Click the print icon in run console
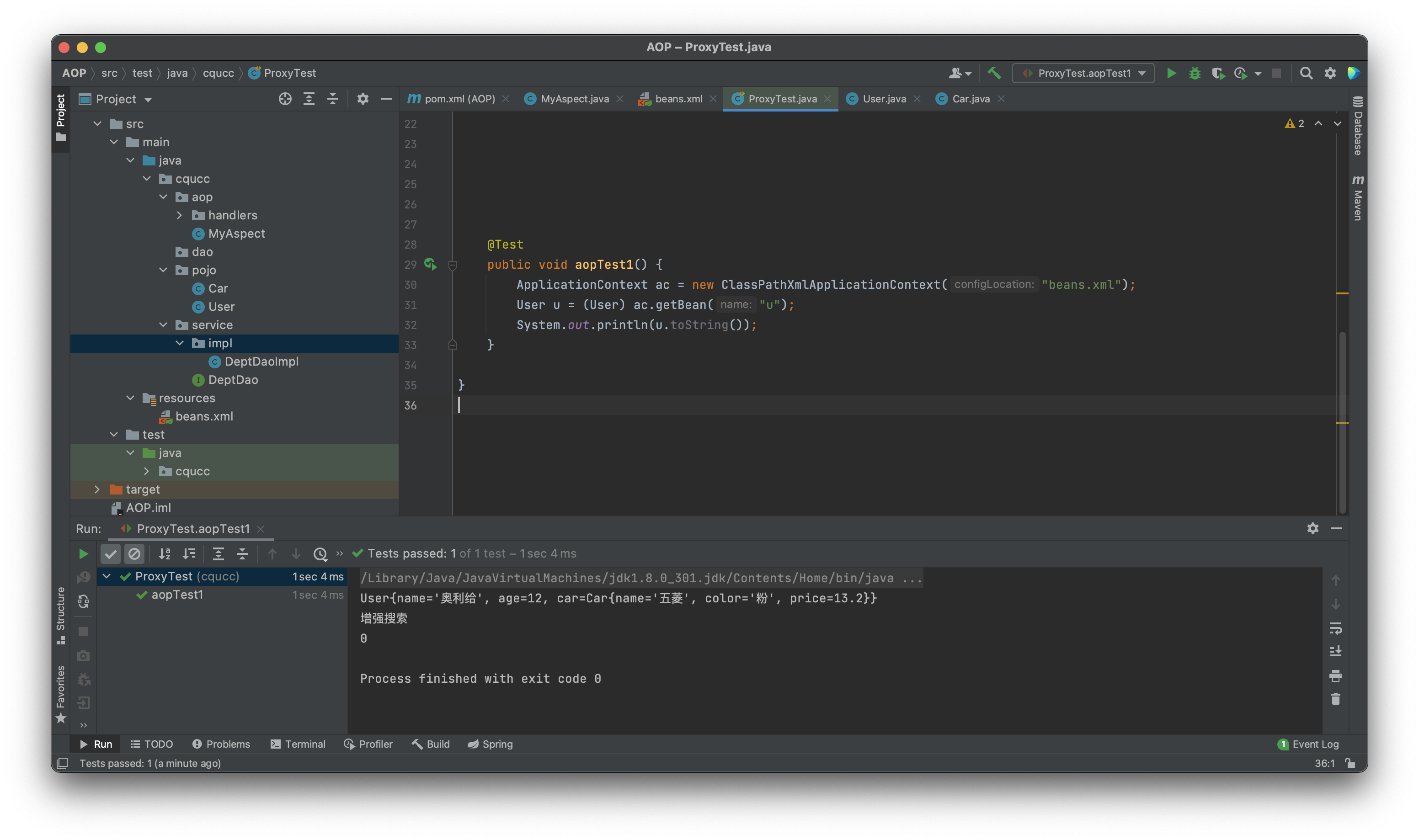This screenshot has width=1419, height=840. point(1335,675)
